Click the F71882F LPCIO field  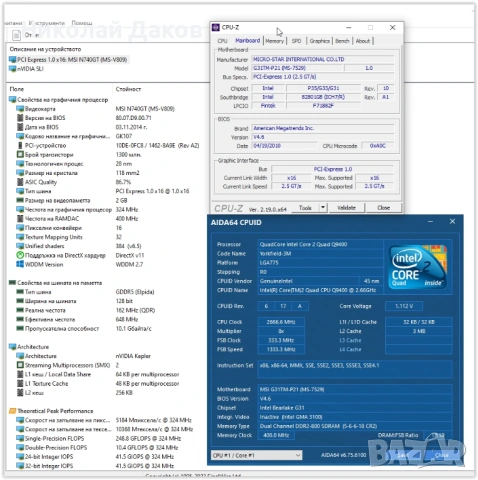click(323, 106)
